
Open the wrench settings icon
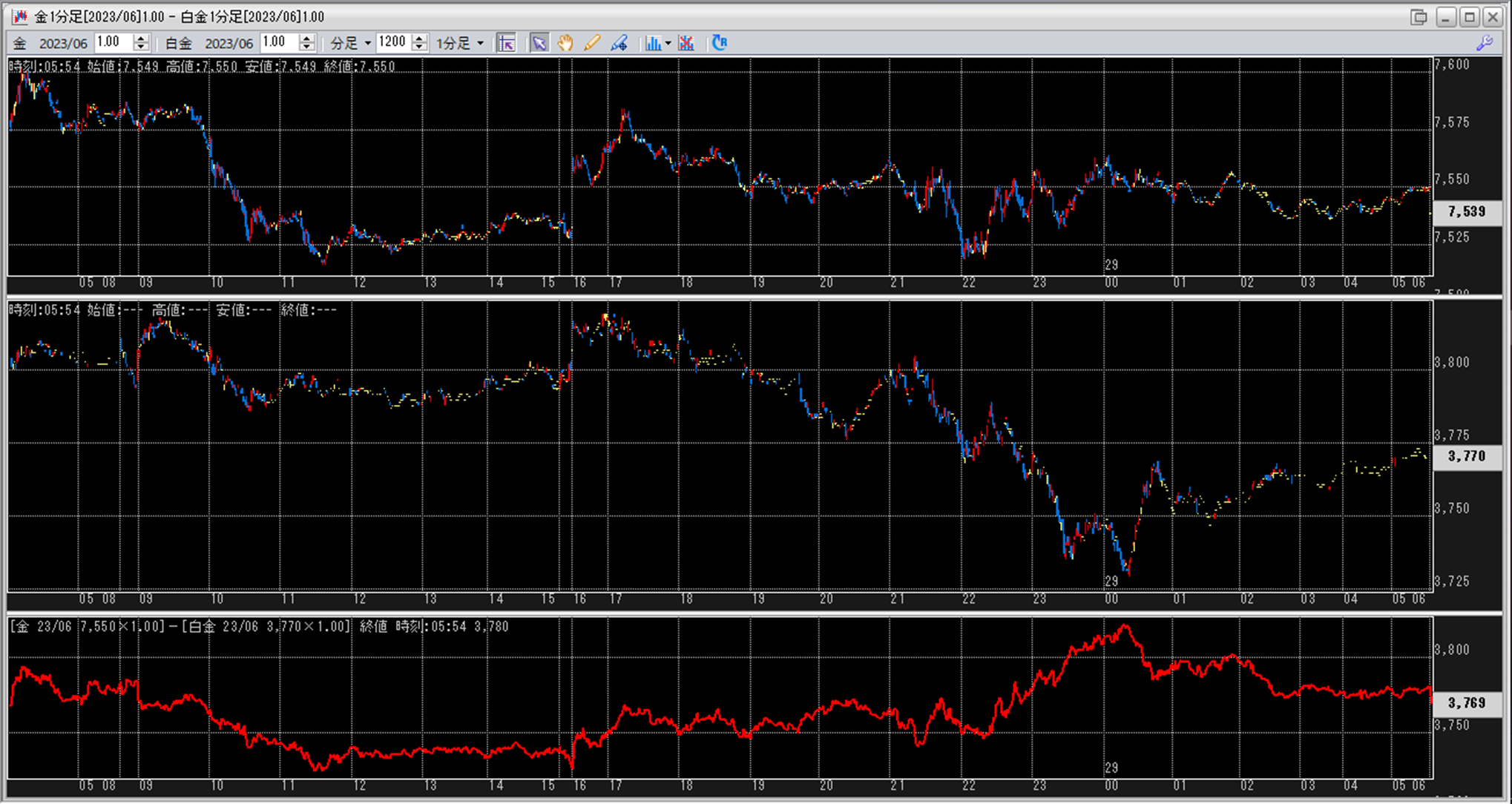click(1485, 43)
